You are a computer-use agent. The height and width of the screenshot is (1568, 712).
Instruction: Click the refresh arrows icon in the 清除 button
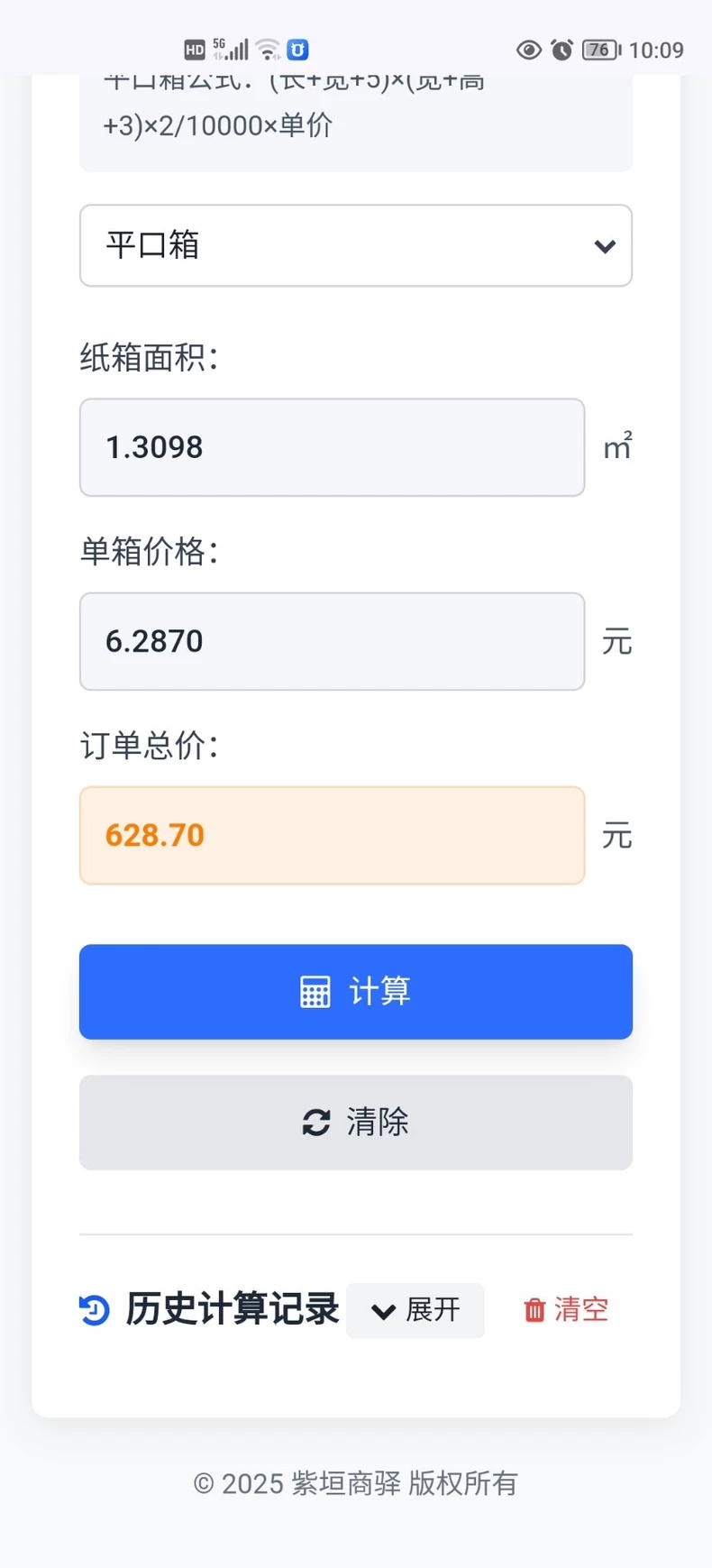(x=316, y=1123)
